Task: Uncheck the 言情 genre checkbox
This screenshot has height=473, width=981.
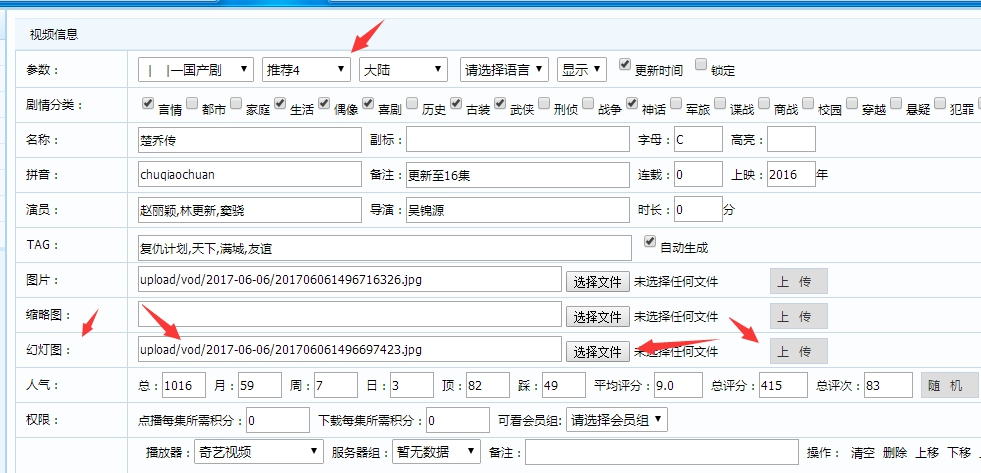Action: point(149,102)
